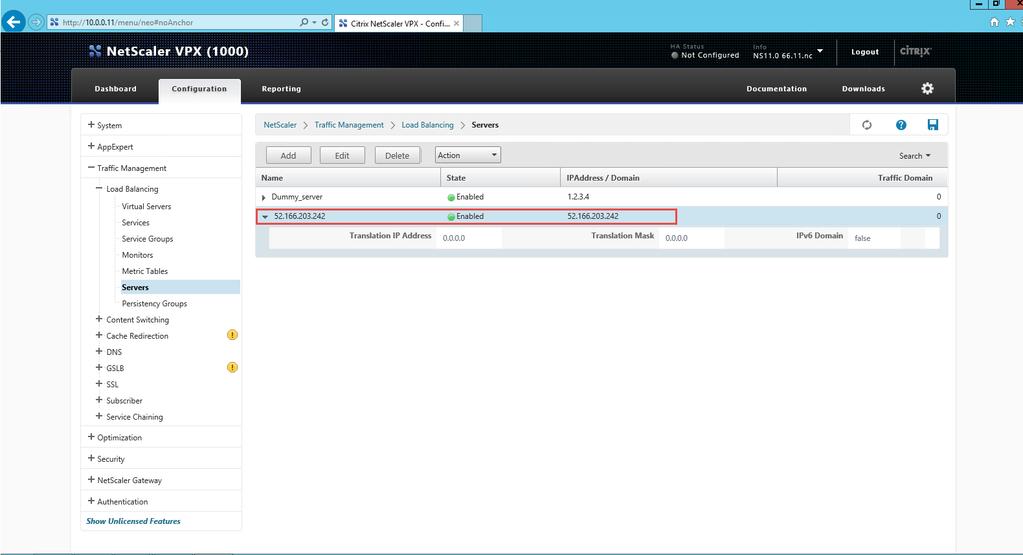The height and width of the screenshot is (555, 1023).
Task: Click Cache Redirection warning icon
Action: (232, 335)
